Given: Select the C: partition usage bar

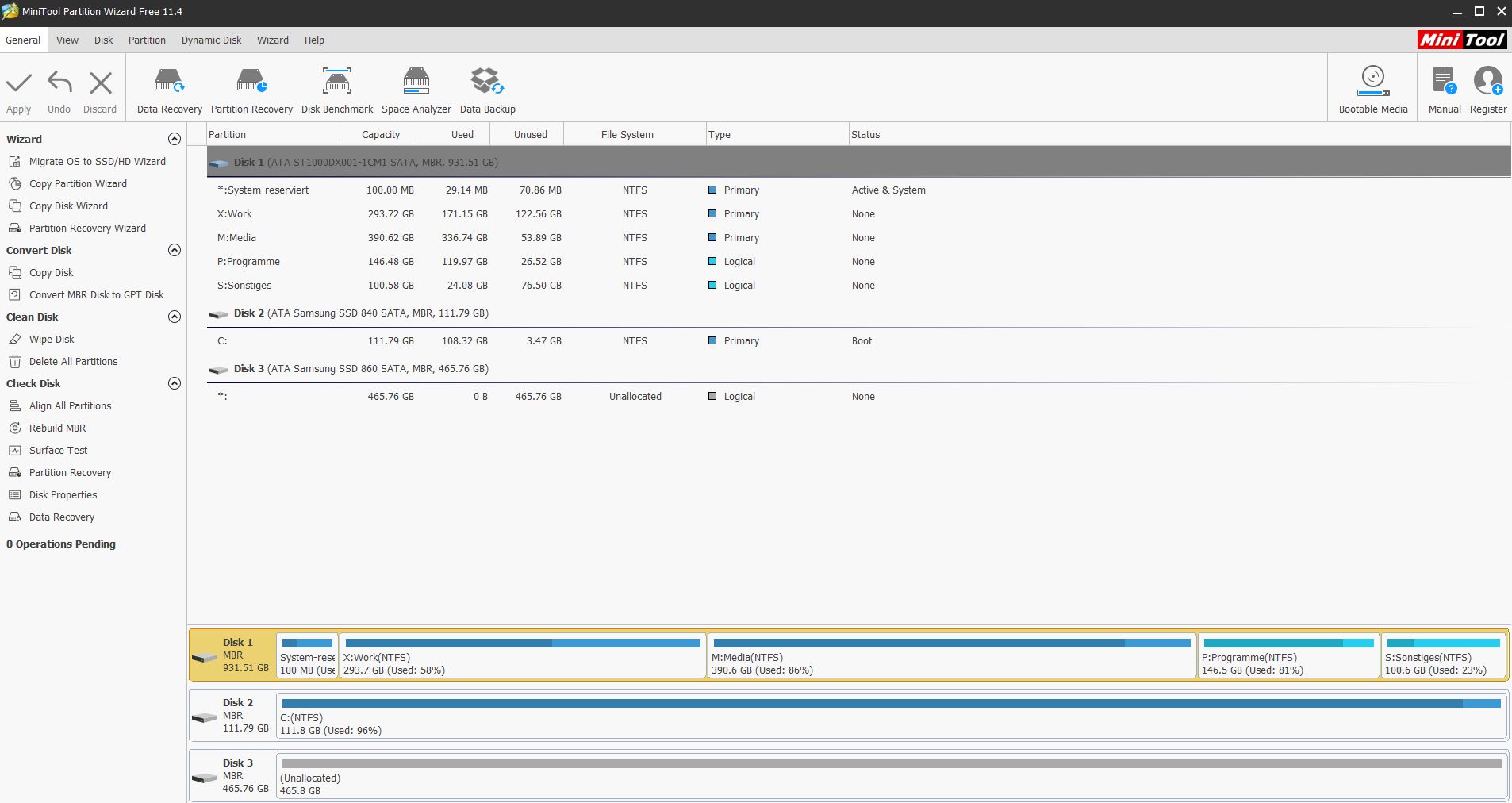Looking at the screenshot, I should coord(892,703).
